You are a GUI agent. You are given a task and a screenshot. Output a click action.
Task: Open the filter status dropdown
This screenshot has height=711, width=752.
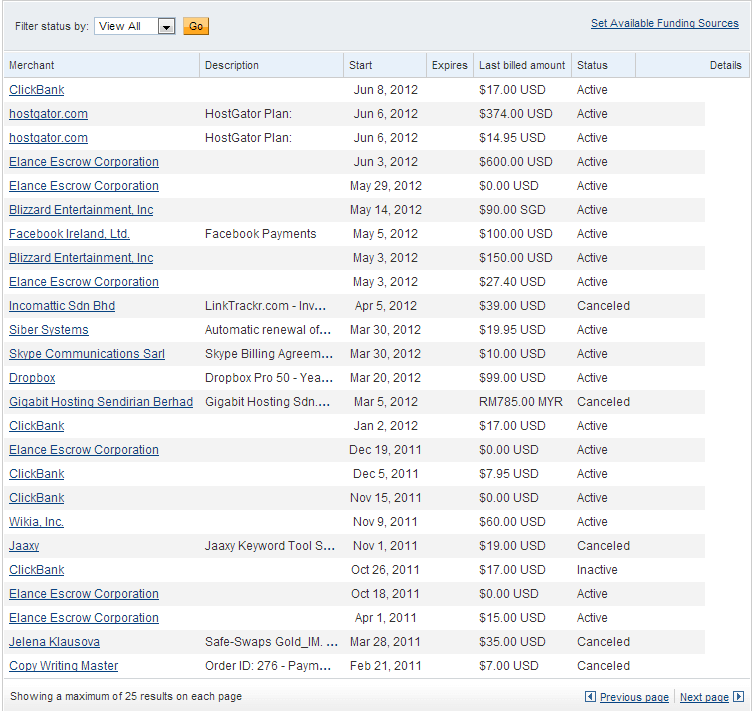166,26
